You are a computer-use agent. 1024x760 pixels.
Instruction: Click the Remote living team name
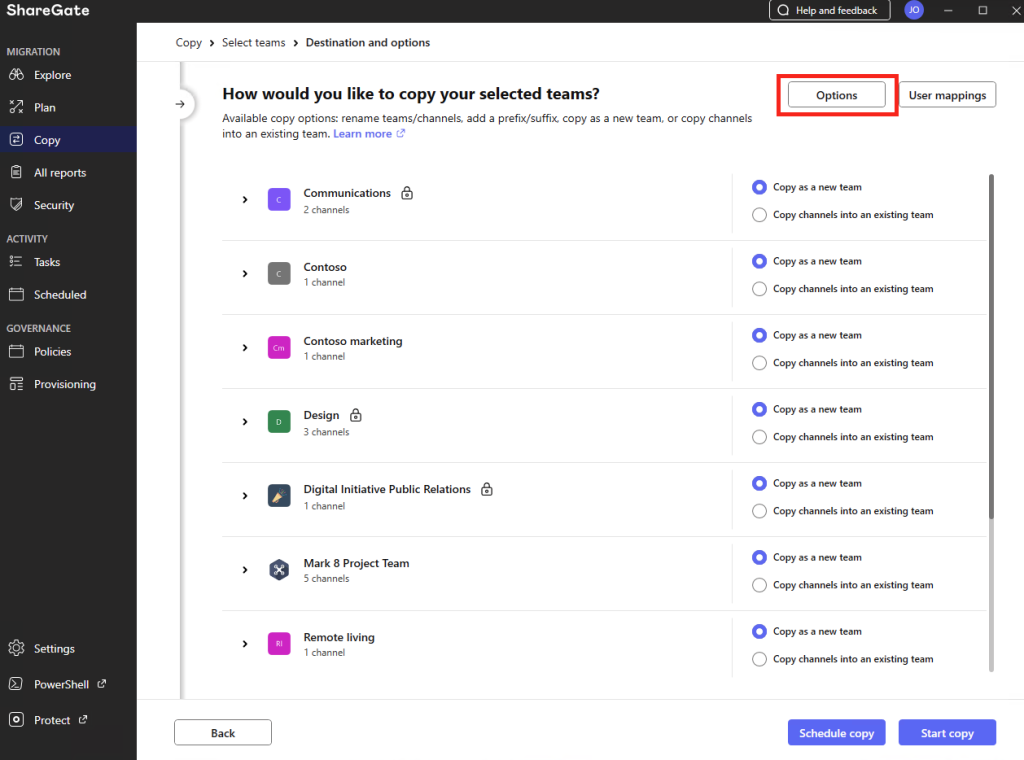(339, 637)
